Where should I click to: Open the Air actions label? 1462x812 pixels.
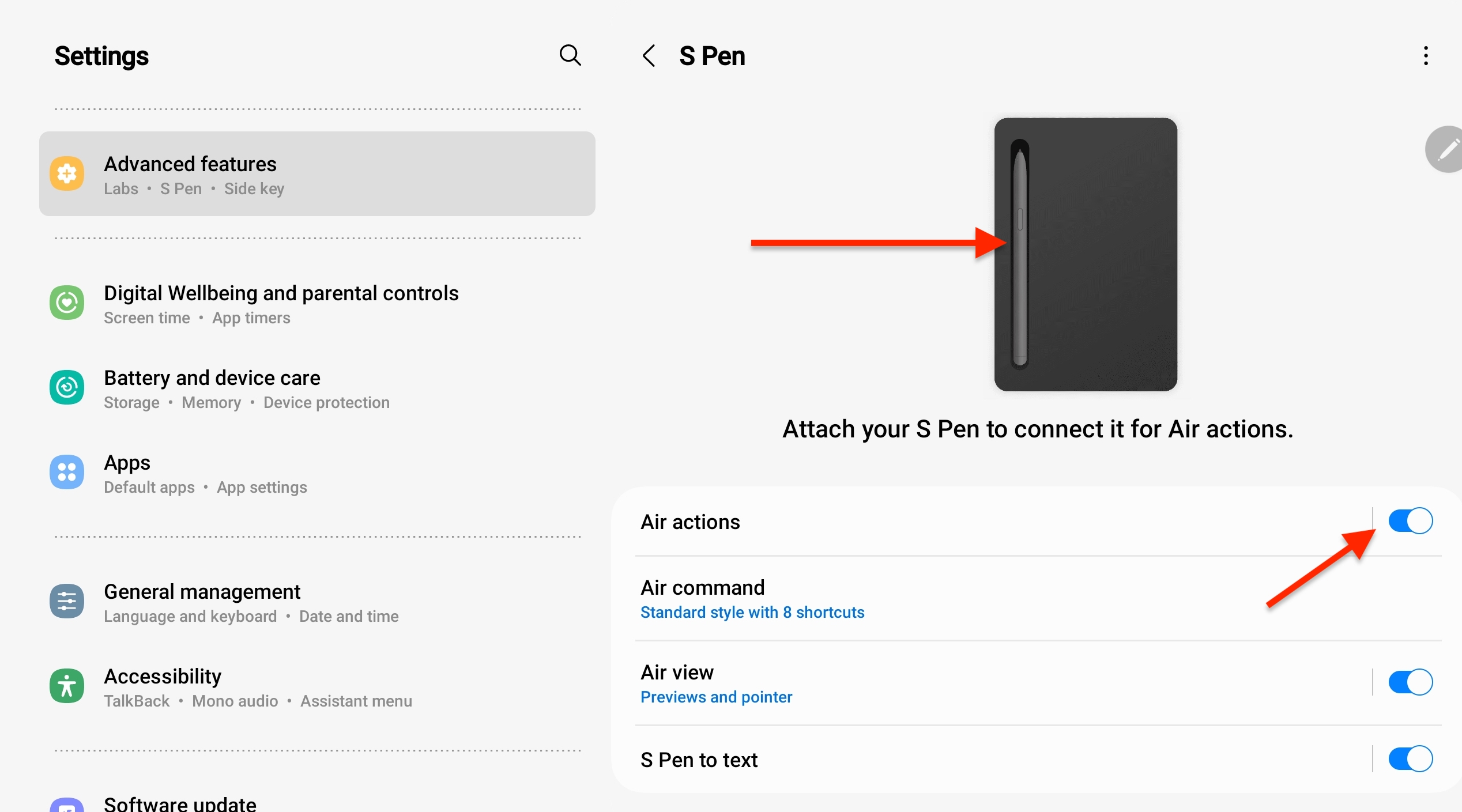point(691,522)
